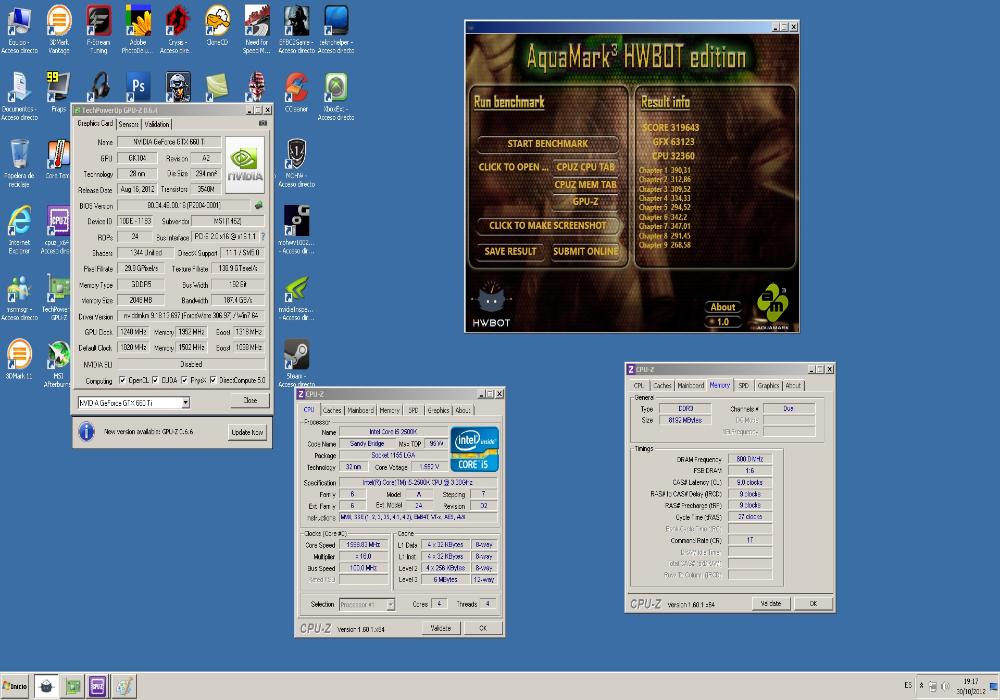Click OK in the CPU-Z Memory window
1000x700 pixels.
[813, 603]
